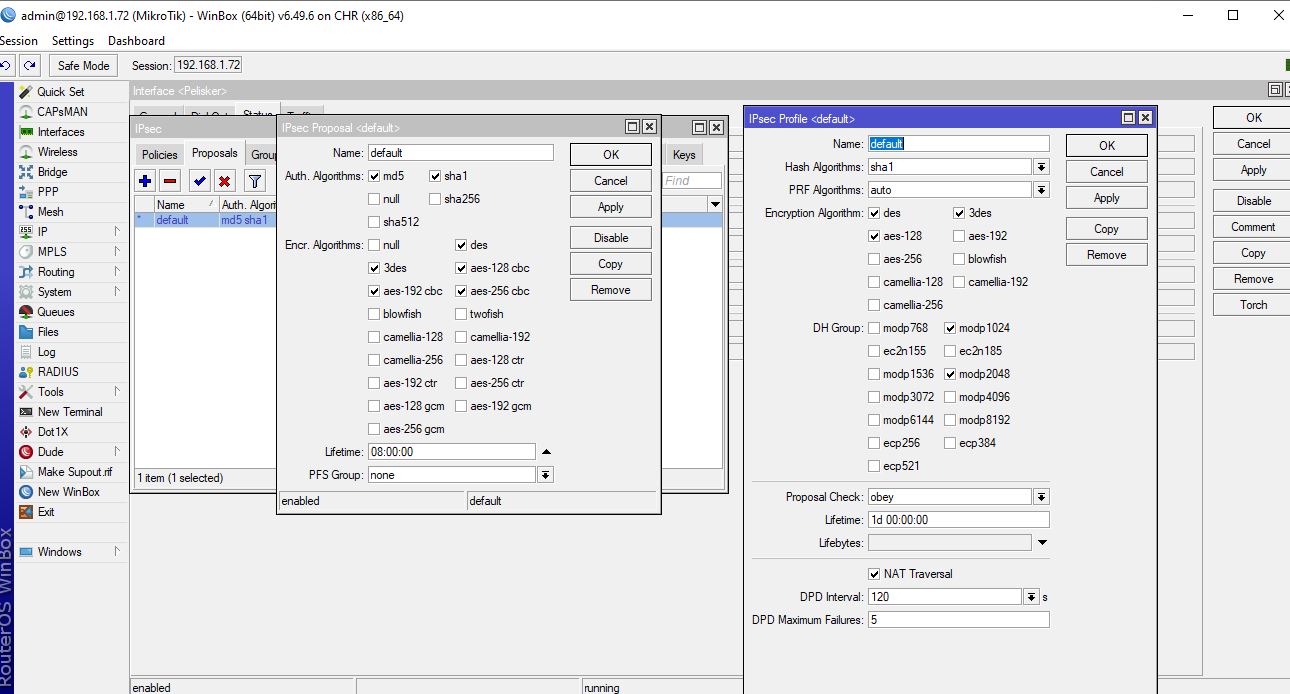
Task: Click OK in IPsec Profile
Action: [1107, 145]
